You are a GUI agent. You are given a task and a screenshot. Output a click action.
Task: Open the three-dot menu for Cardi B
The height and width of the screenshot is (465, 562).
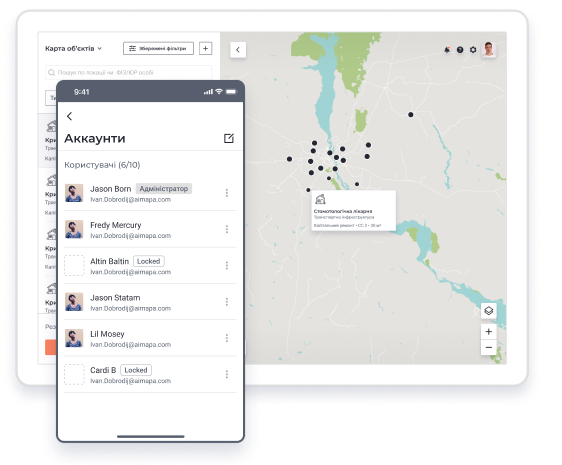[x=227, y=374]
